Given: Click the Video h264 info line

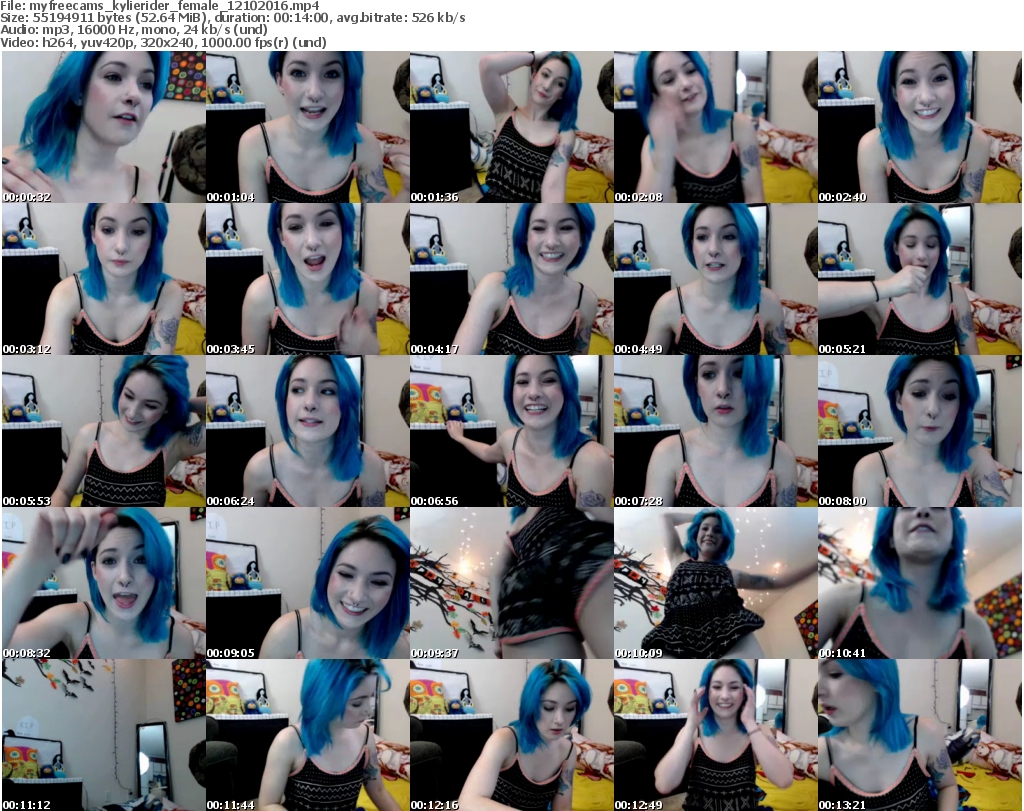Looking at the screenshot, I should click(x=163, y=42).
